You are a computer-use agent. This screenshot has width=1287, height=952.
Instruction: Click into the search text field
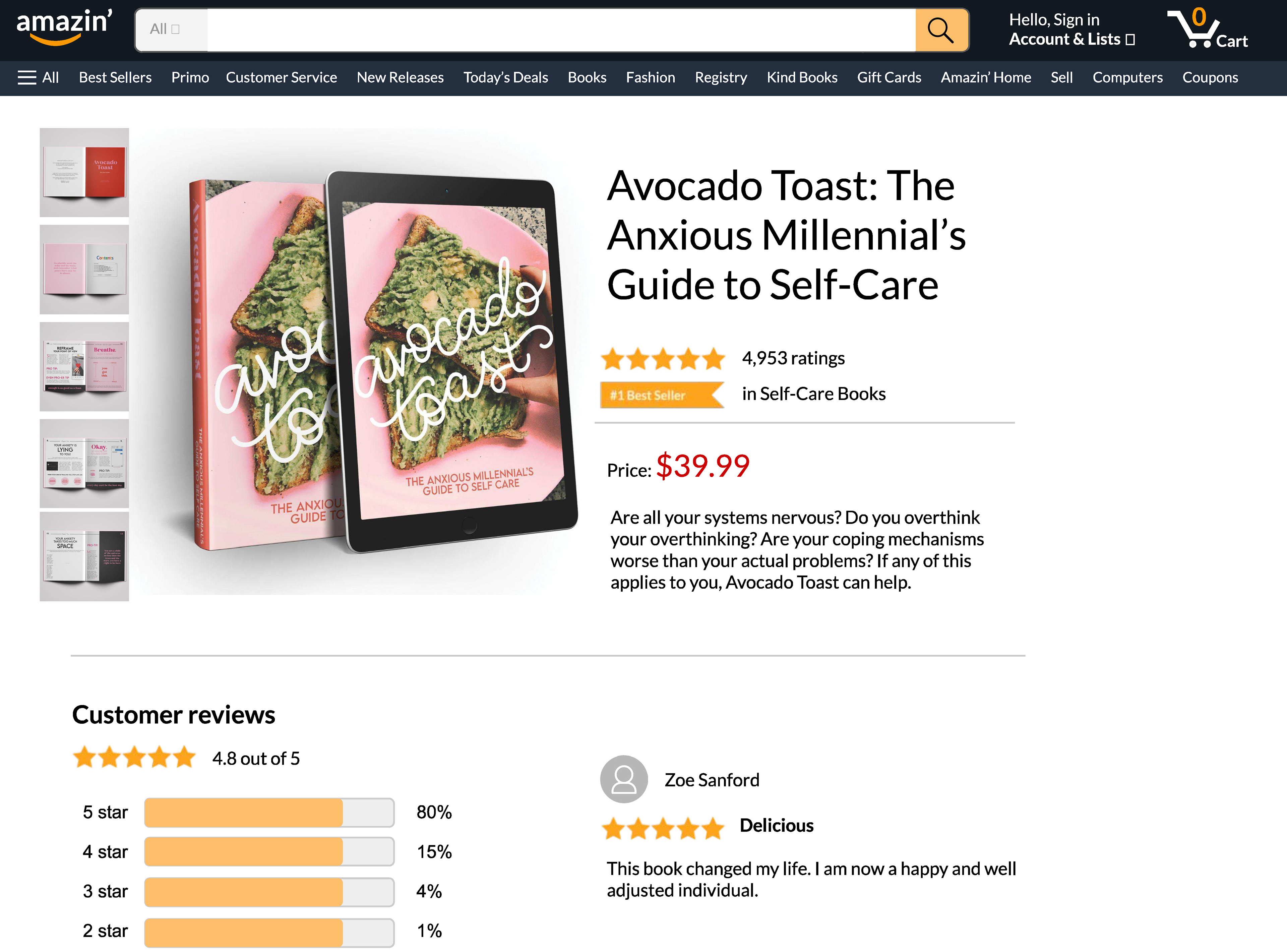pyautogui.click(x=560, y=30)
